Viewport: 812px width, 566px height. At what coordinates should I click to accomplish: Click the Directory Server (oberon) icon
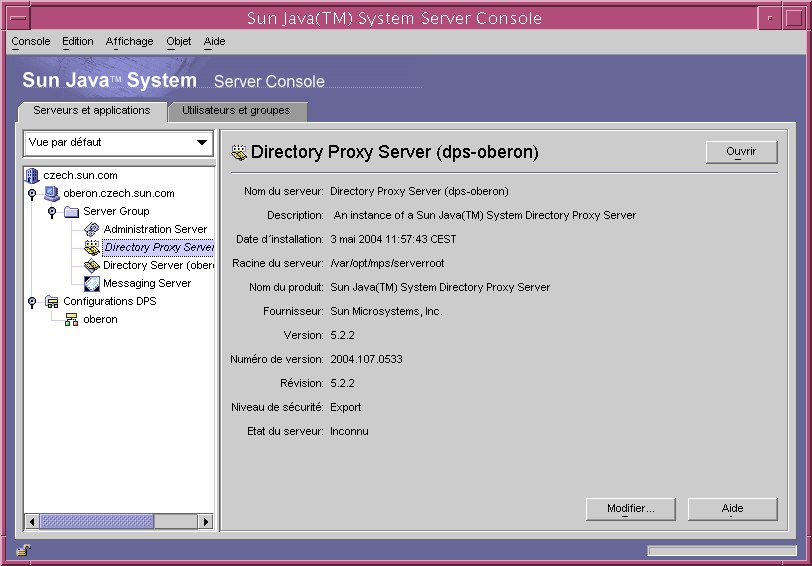(x=92, y=266)
